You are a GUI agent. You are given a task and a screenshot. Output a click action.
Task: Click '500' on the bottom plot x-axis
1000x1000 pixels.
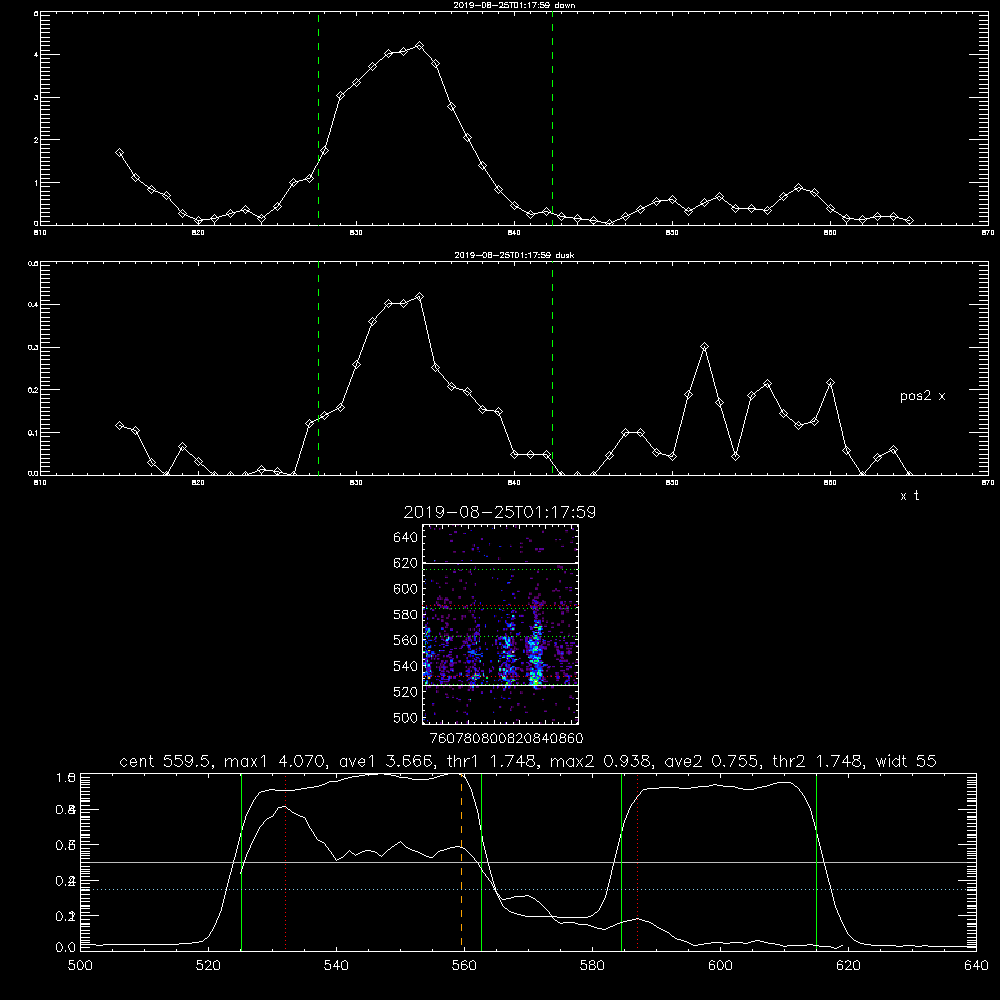pyautogui.click(x=80, y=966)
